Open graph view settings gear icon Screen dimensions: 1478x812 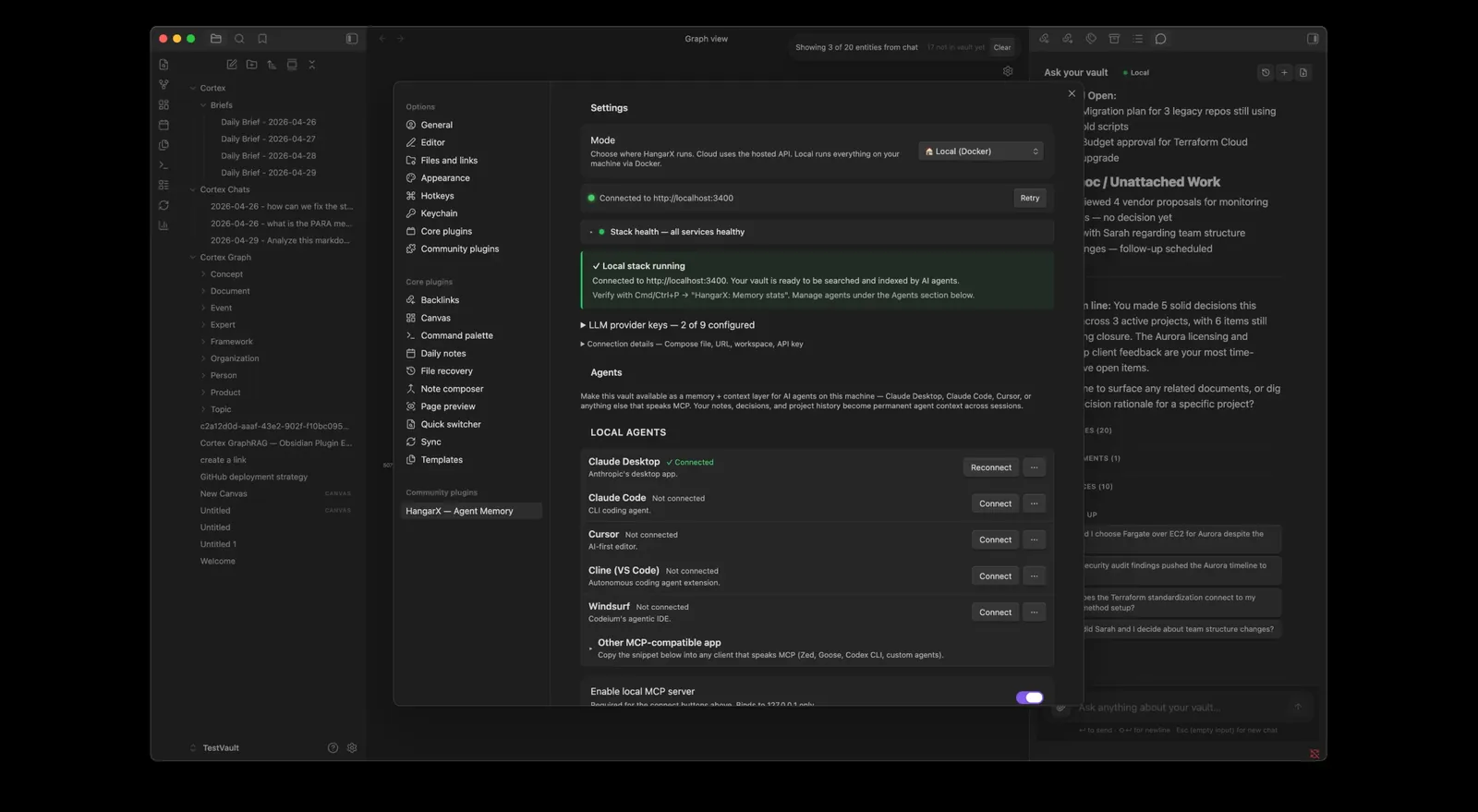1008,71
